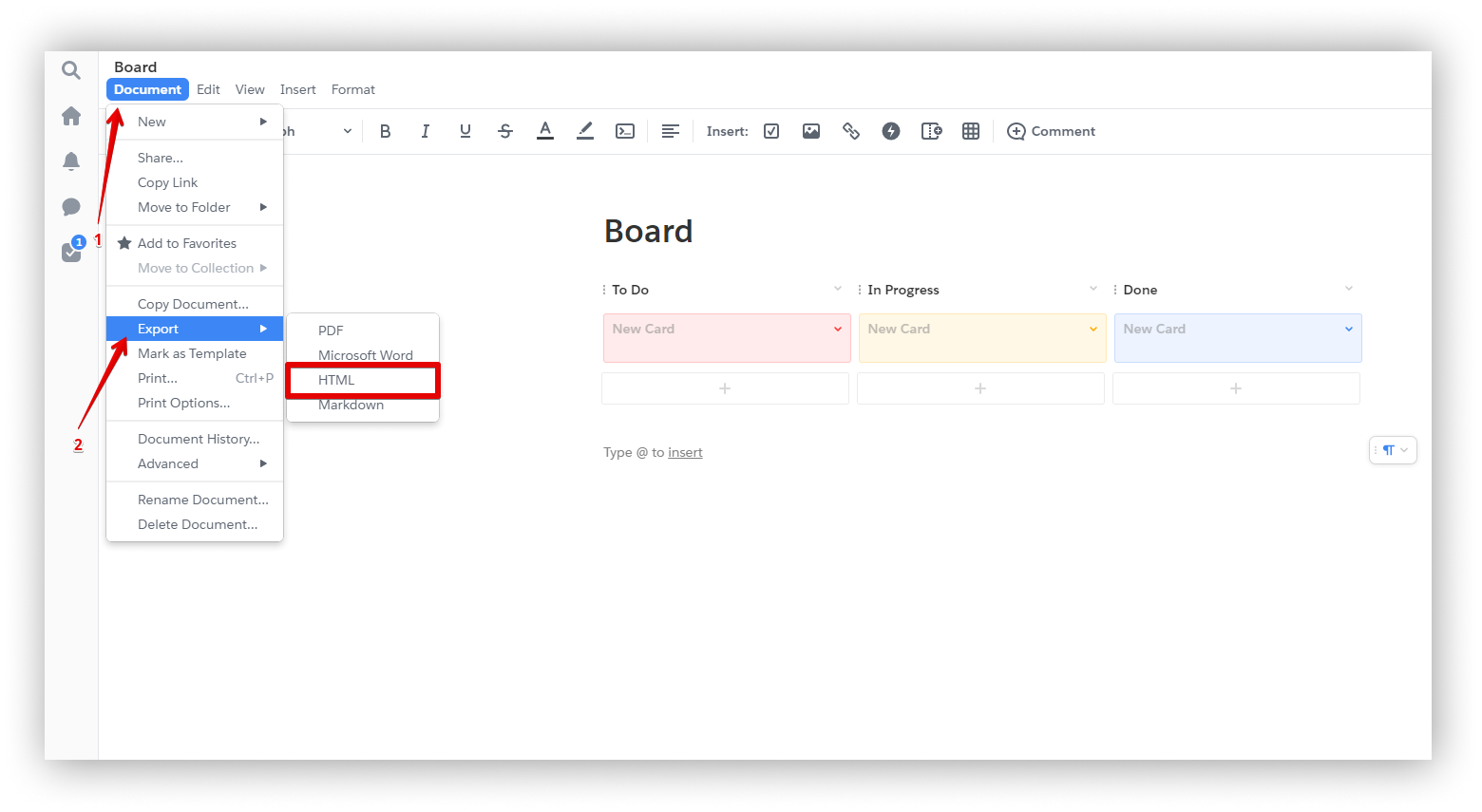Expand the New submenu

click(195, 122)
